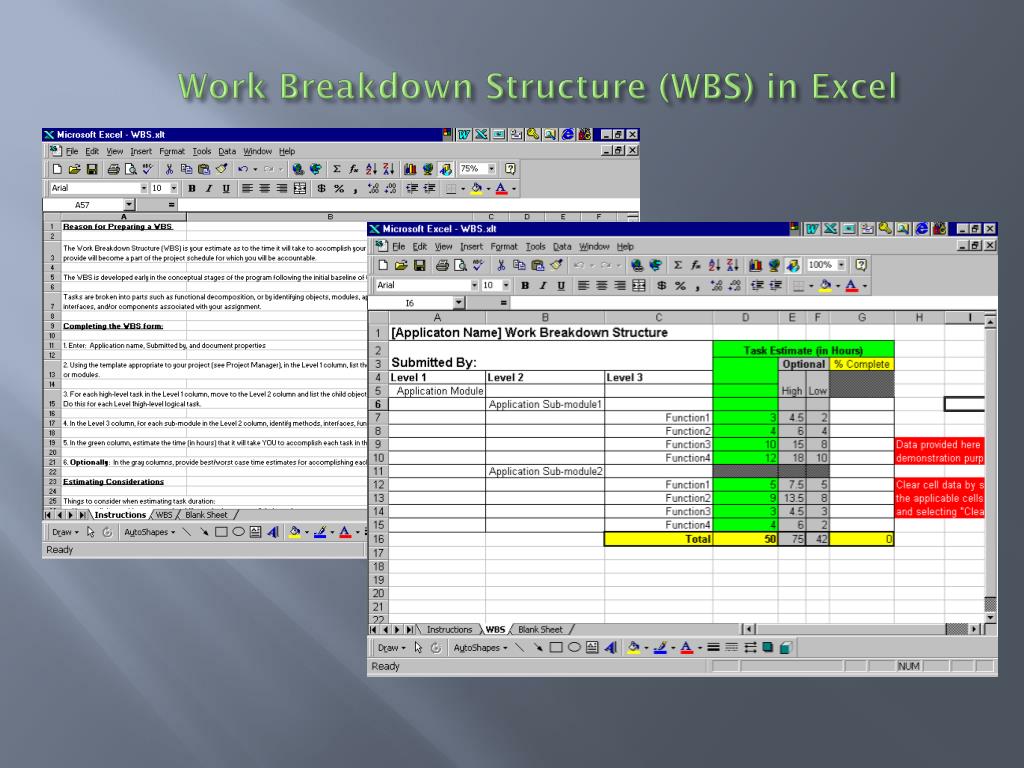Open 100% zoom dropdown in front Excel window
This screenshot has height=768, width=1024.
[x=841, y=265]
